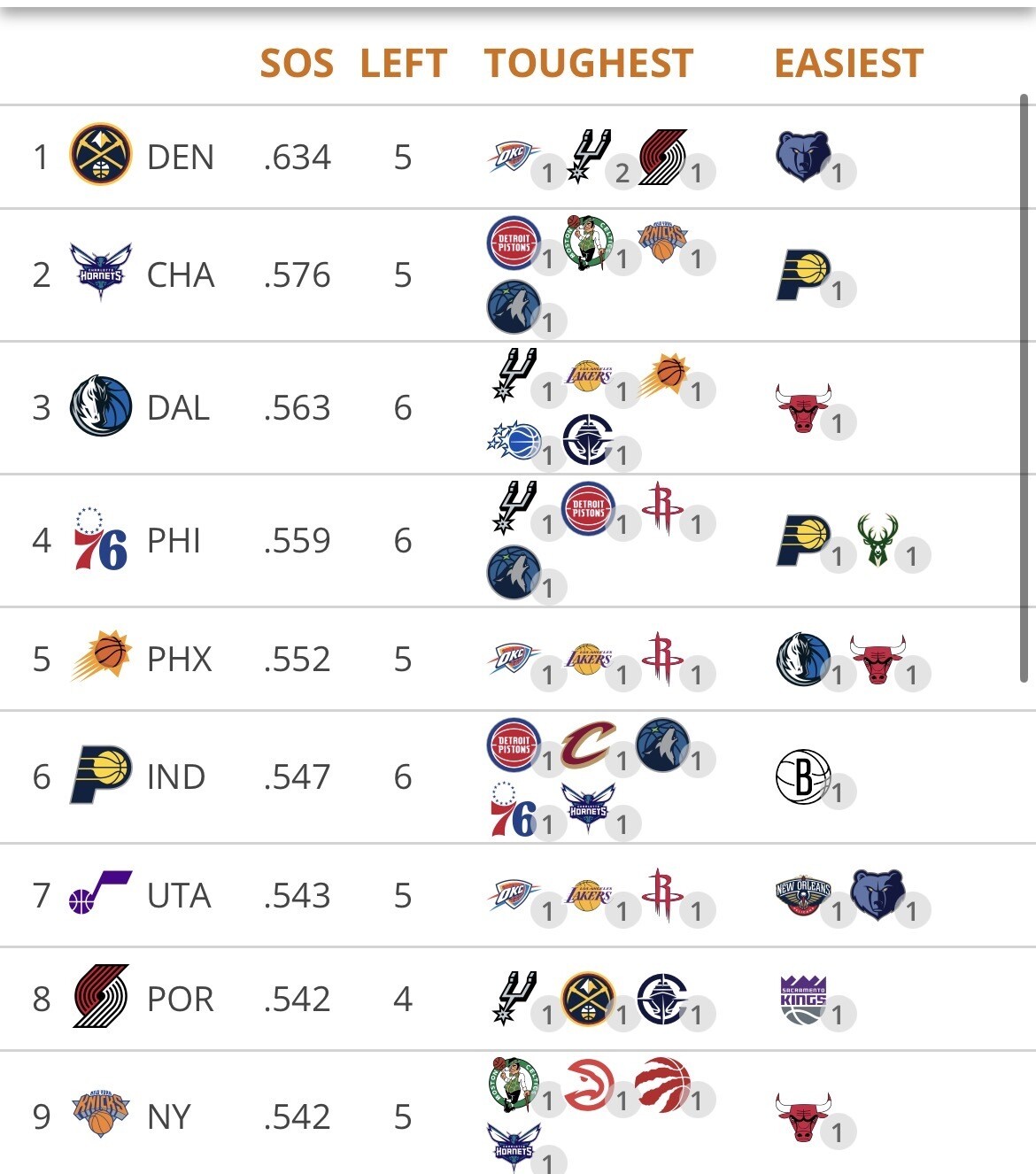Click the Trail Blazers logo in row 8
This screenshot has height=1174, width=1036.
pyautogui.click(x=100, y=997)
